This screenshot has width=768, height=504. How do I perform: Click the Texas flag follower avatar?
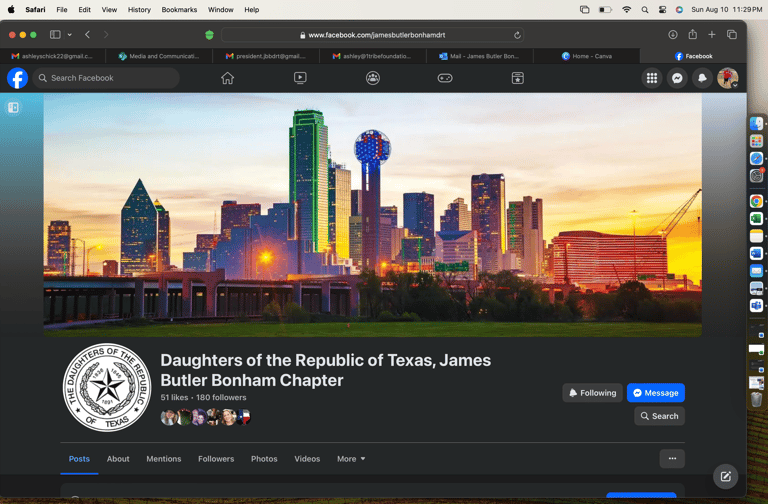243,417
